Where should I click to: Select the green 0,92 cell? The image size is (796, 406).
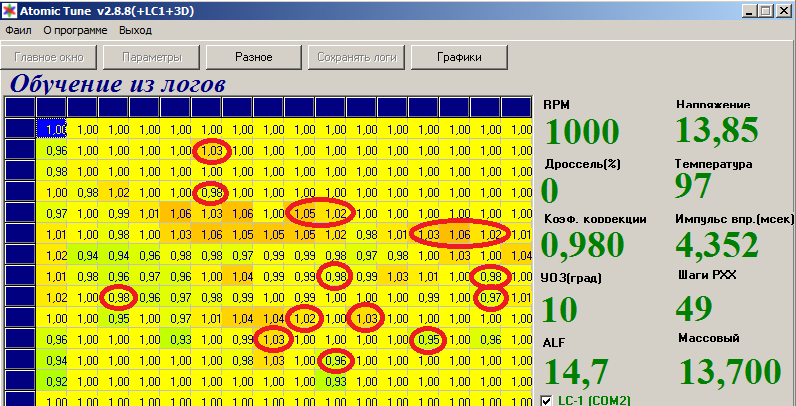pyautogui.click(x=55, y=381)
